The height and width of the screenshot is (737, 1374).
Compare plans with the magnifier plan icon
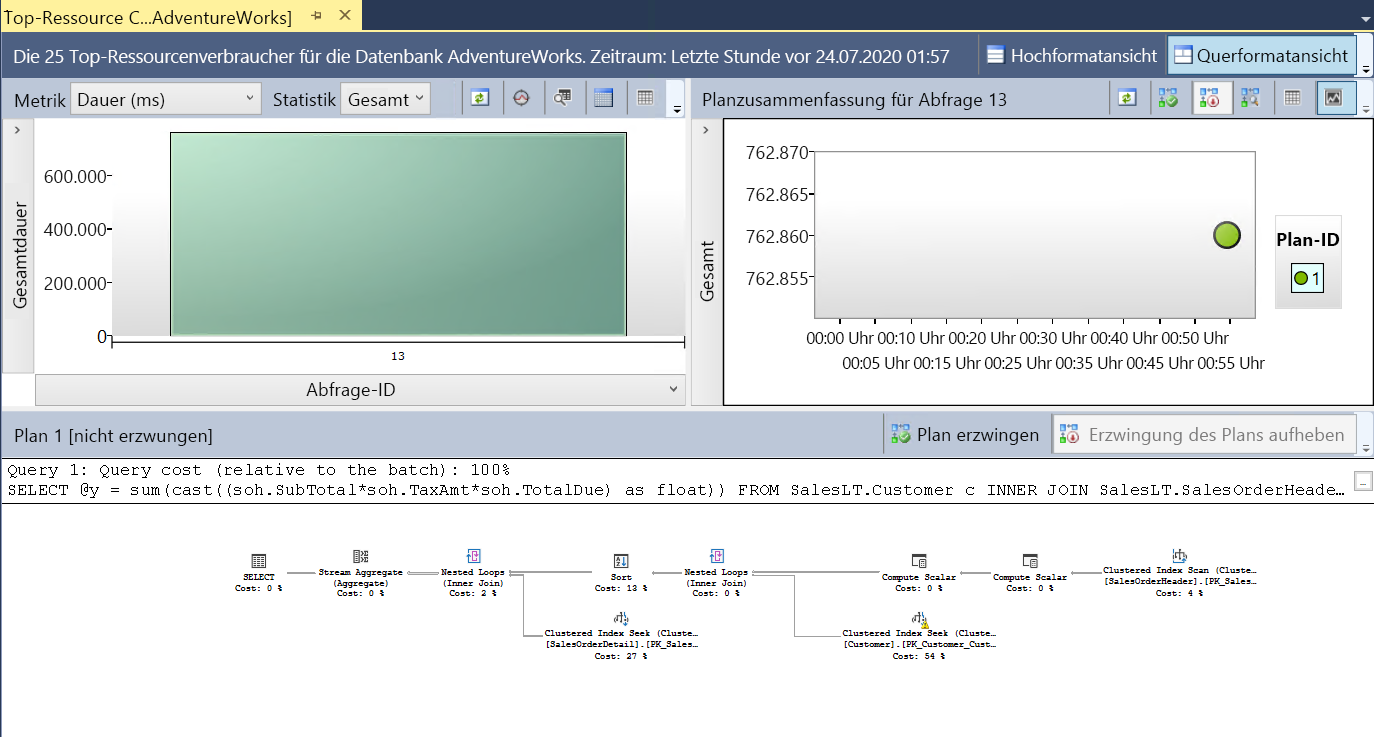click(1250, 98)
